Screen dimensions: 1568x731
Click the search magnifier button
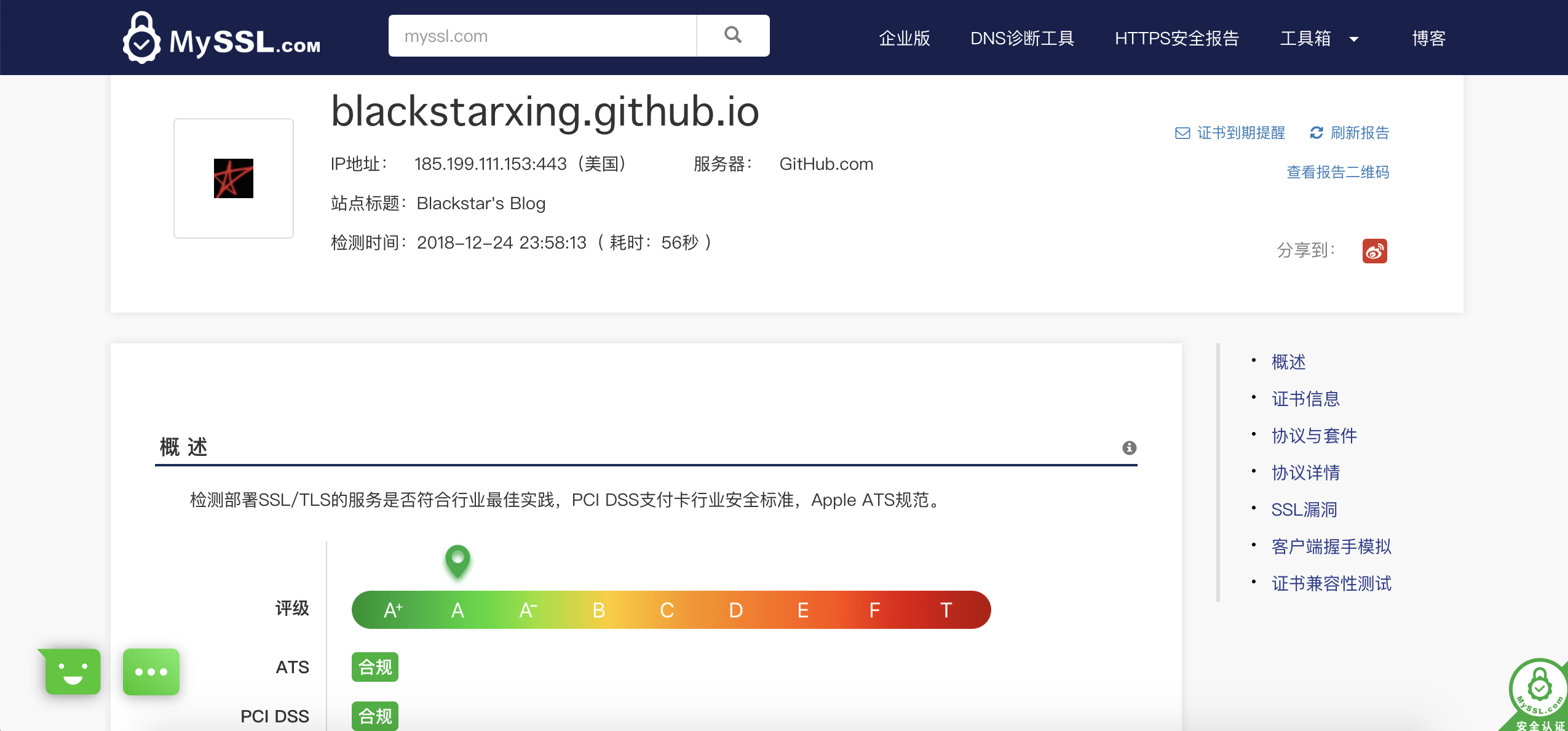point(732,36)
